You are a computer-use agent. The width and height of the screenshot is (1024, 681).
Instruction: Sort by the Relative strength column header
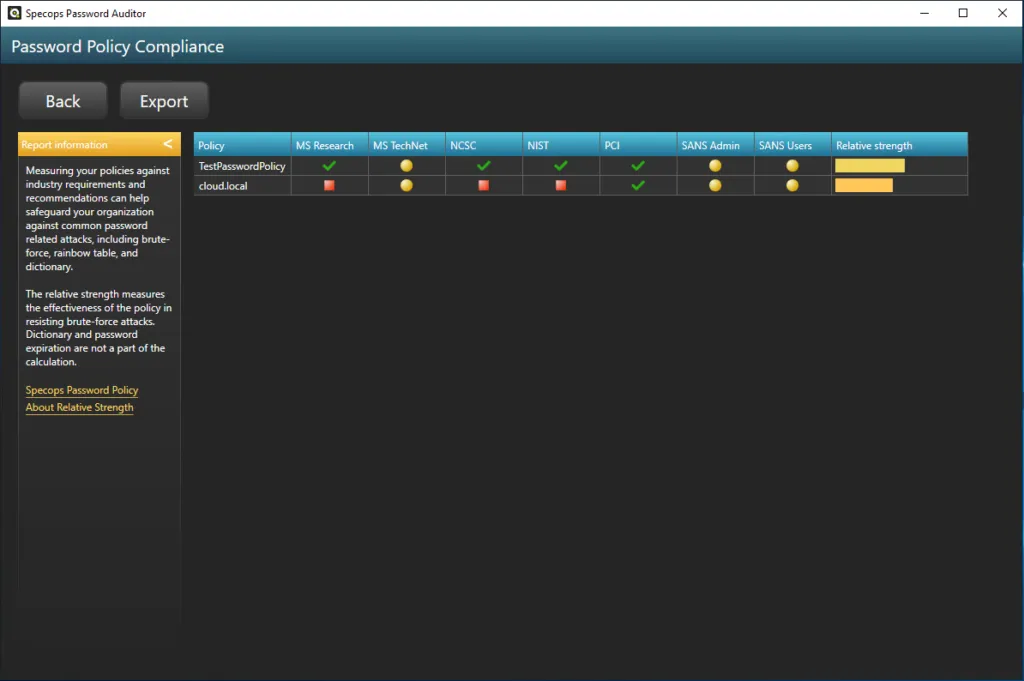pos(900,145)
